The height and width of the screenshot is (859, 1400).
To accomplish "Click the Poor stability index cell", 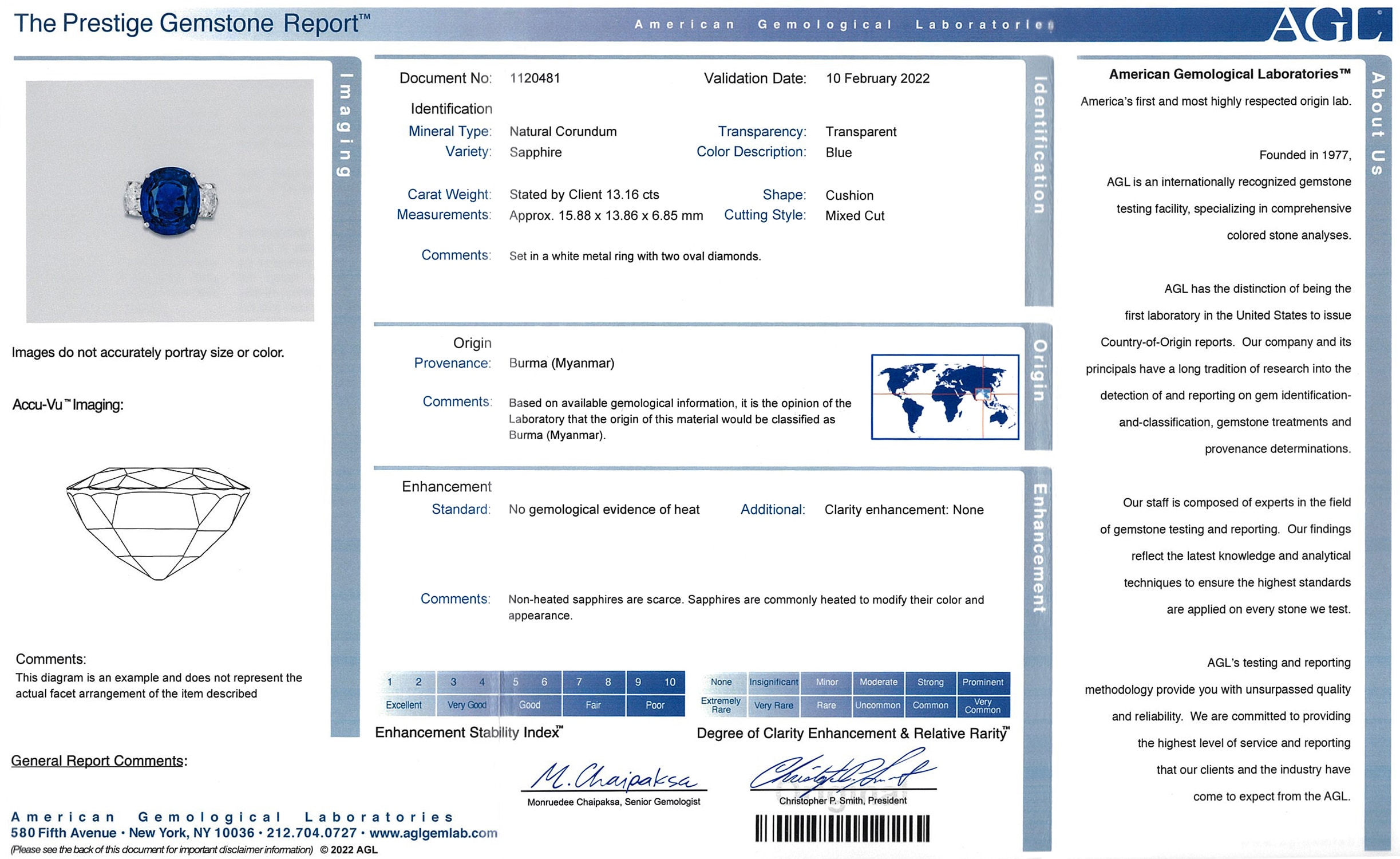I will pyautogui.click(x=655, y=705).
